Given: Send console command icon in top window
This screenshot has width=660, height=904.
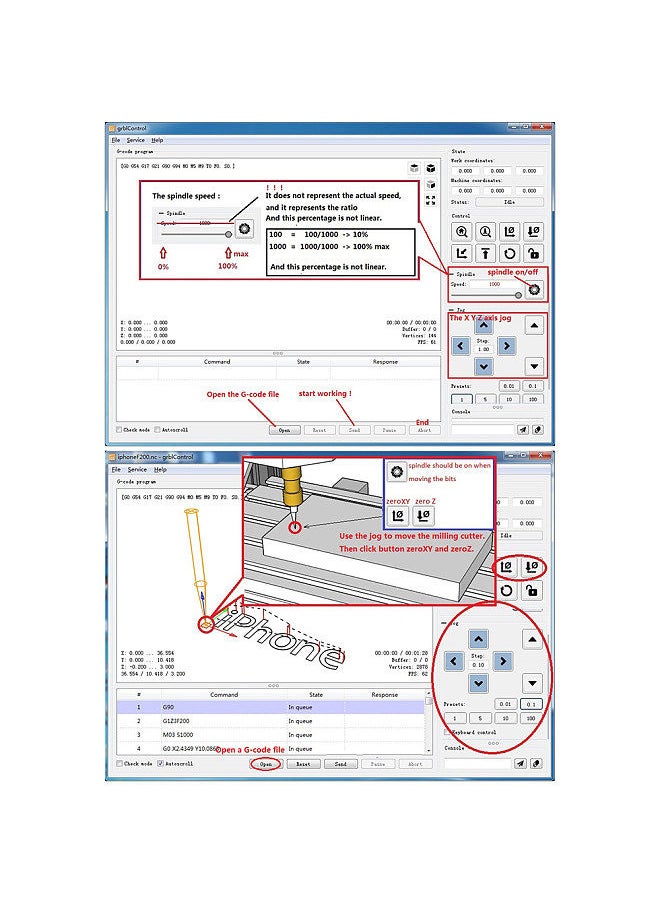Looking at the screenshot, I should [522, 430].
